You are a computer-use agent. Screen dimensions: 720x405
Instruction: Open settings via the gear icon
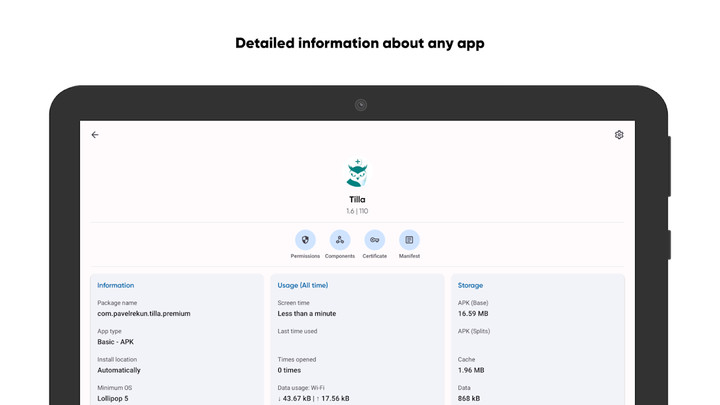[619, 135]
